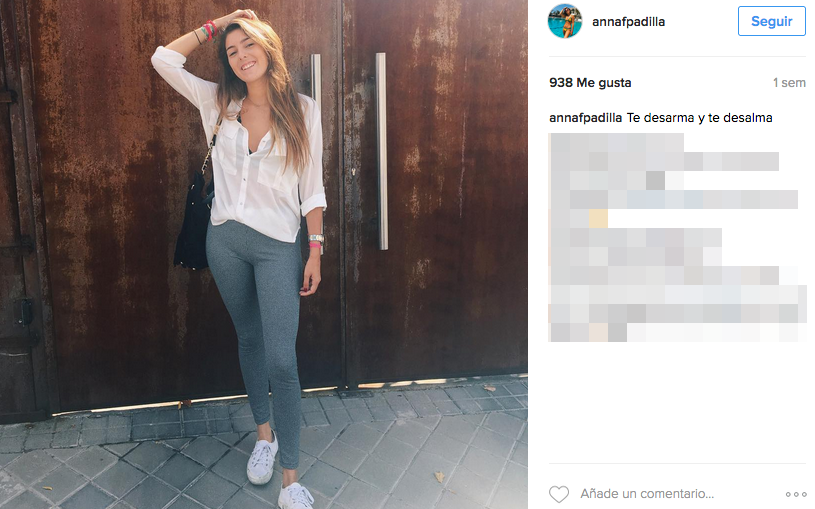The height and width of the screenshot is (509, 815).
Task: Follow the account with the Seguir button
Action: pyautogui.click(x=771, y=21)
